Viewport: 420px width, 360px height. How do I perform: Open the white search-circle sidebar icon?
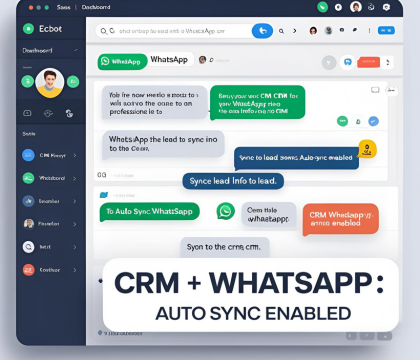coord(28,247)
